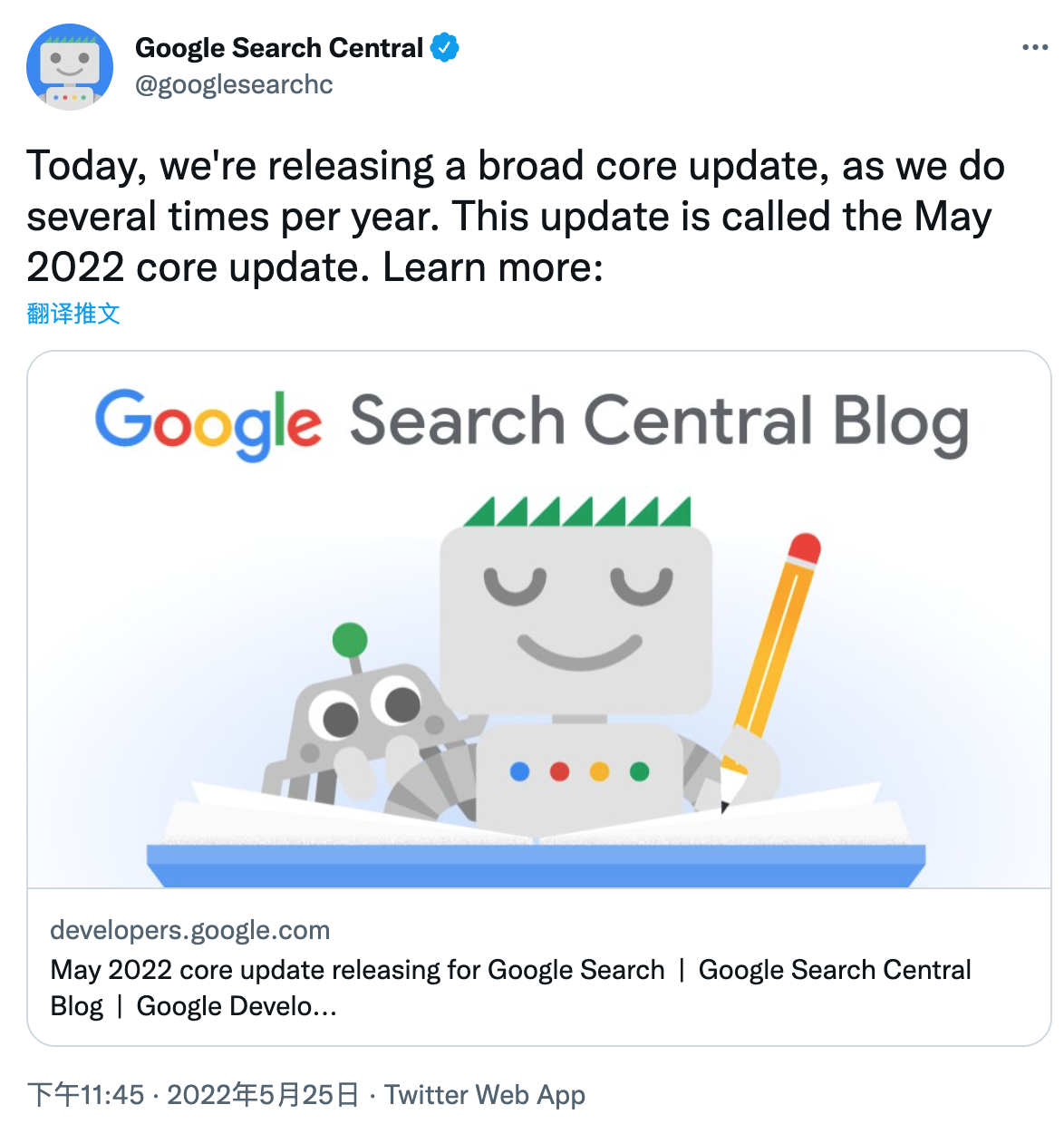
Task: Click the Twitter Web App source label
Action: 485,1094
